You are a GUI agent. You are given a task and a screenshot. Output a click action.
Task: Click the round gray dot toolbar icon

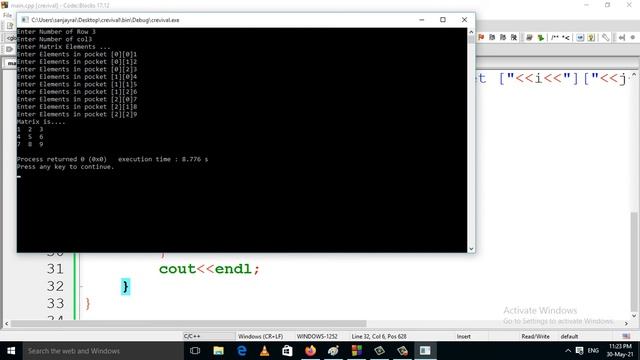point(633,38)
